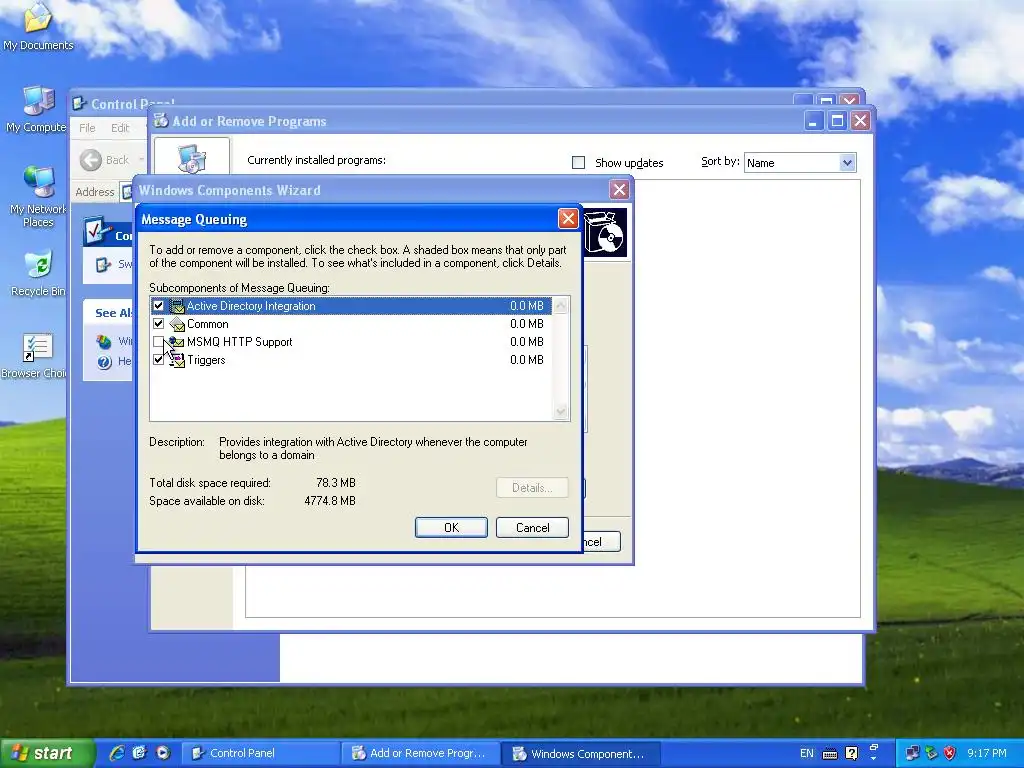Click the disabled Details button
Screen dimensions: 1024x768
tap(532, 488)
